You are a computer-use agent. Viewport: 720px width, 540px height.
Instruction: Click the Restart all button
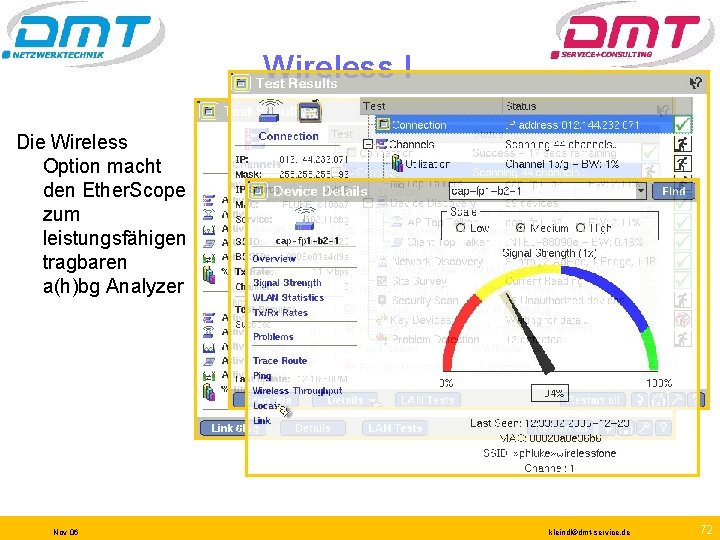pyautogui.click(x=592, y=400)
